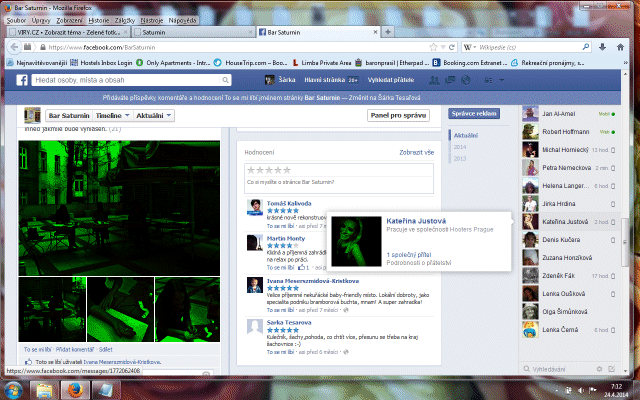Open Facebook messages icon
This screenshot has width=640, height=400.
(450, 80)
